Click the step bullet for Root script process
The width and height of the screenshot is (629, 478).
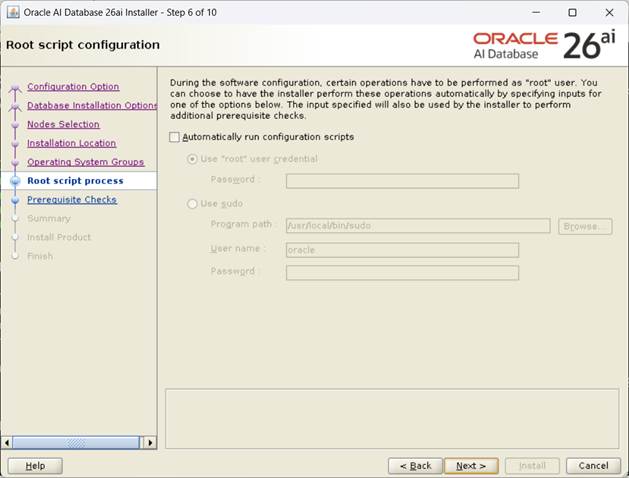[x=15, y=181]
